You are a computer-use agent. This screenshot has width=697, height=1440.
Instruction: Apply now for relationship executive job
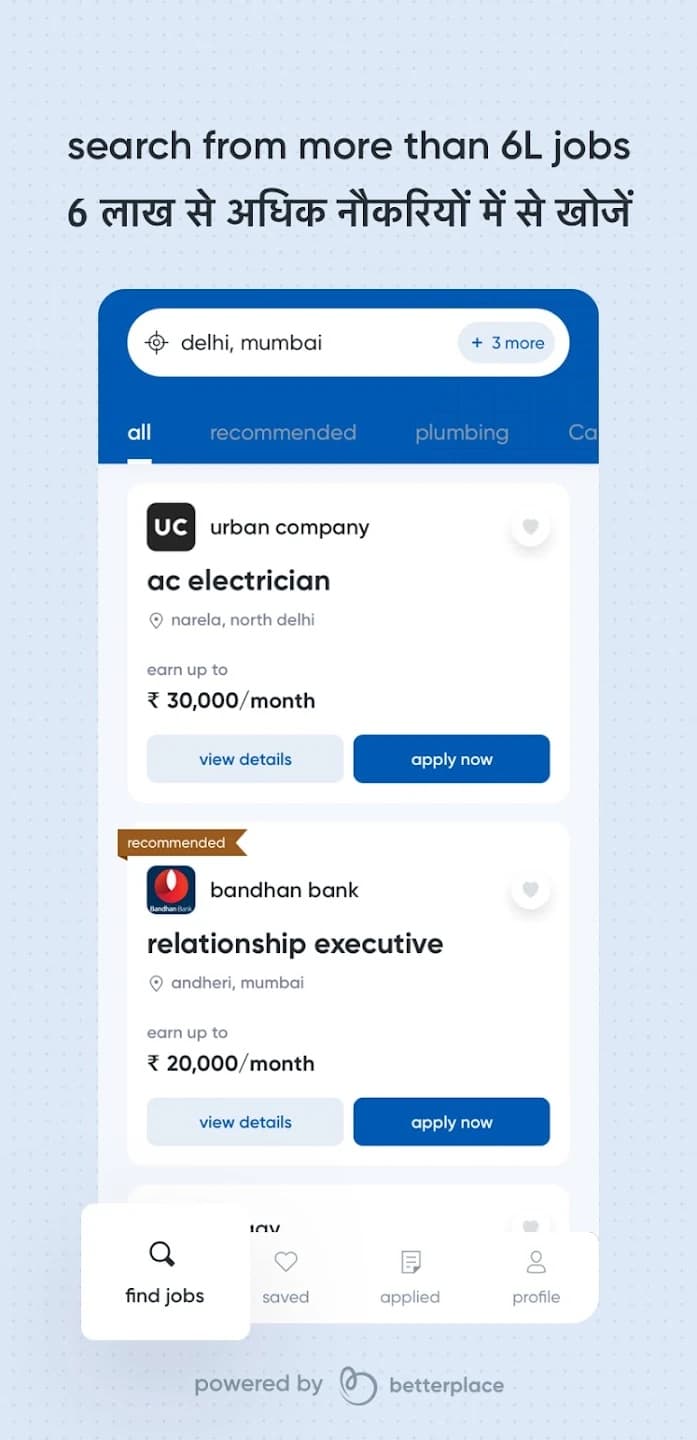coord(451,1122)
